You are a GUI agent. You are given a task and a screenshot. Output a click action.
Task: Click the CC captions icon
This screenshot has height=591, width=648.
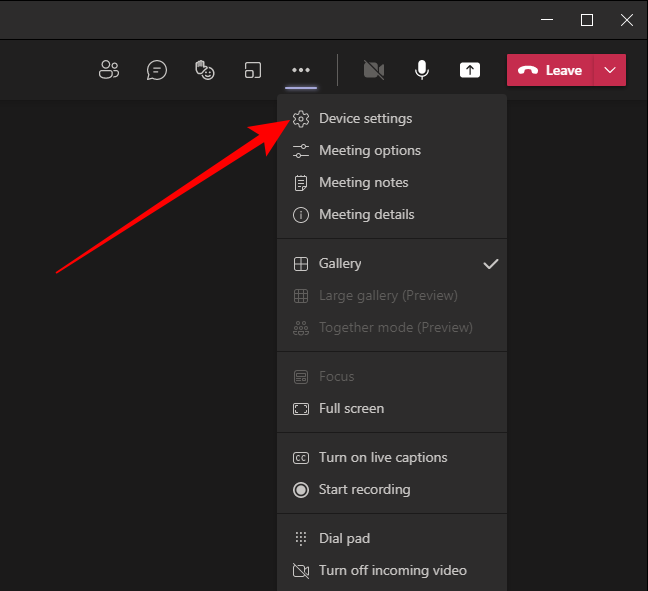[301, 458]
